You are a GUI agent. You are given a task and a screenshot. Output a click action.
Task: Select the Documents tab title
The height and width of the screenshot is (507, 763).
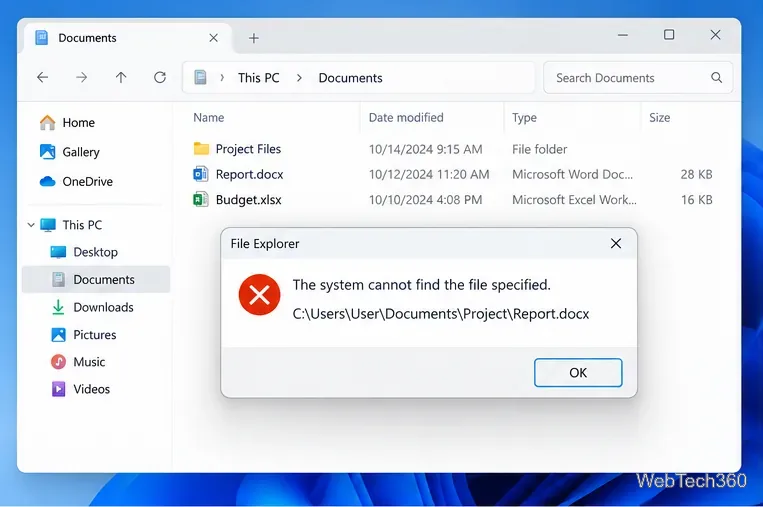coord(87,38)
